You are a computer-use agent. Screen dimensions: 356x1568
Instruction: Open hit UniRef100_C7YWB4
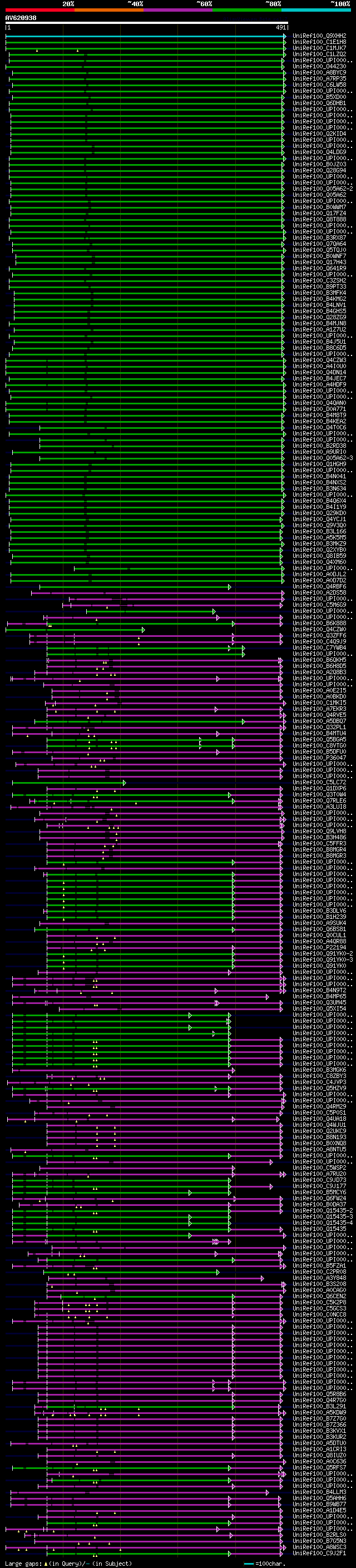(x=319, y=647)
